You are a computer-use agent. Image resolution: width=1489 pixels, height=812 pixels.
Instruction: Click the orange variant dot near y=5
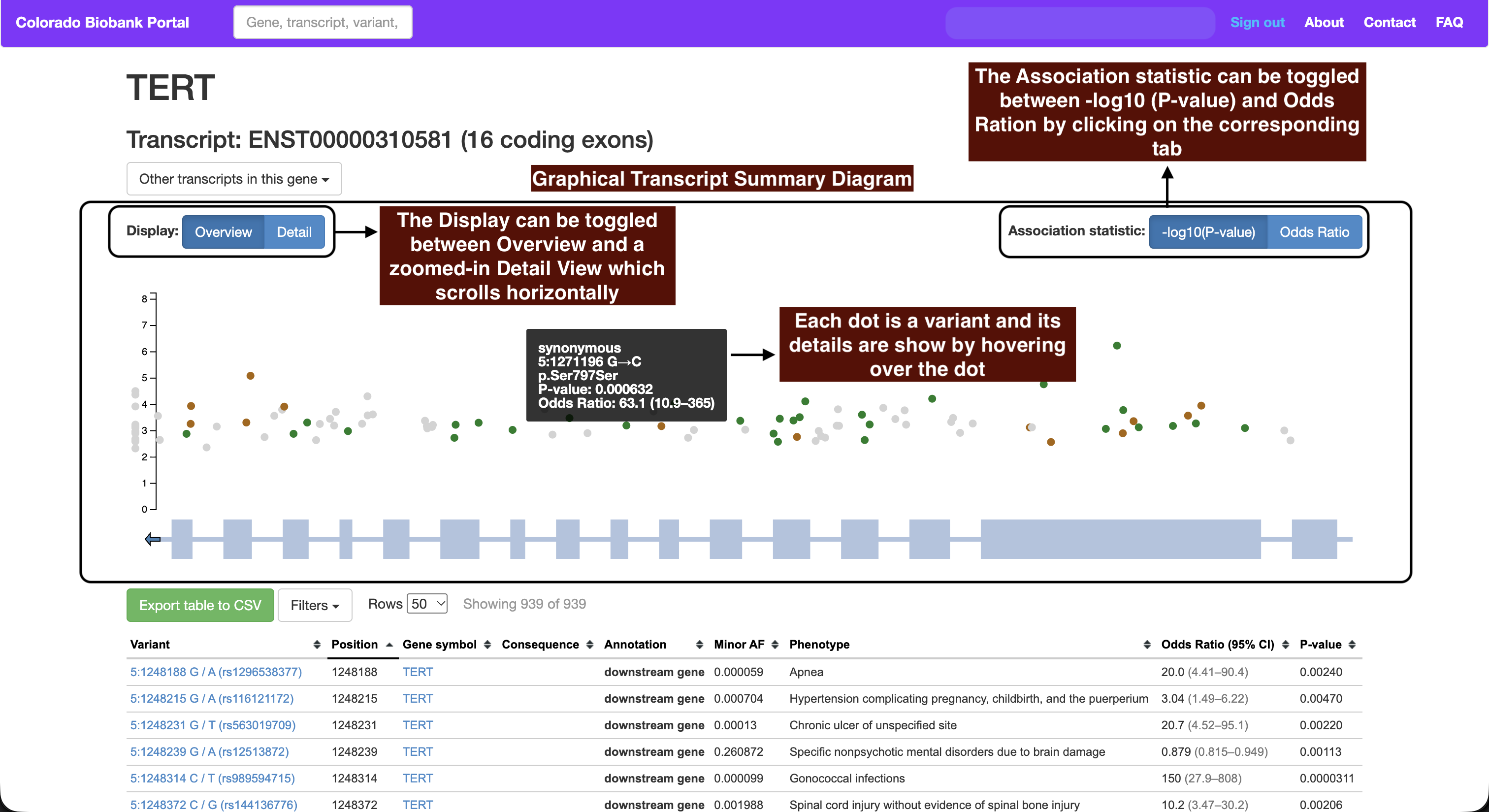250,376
